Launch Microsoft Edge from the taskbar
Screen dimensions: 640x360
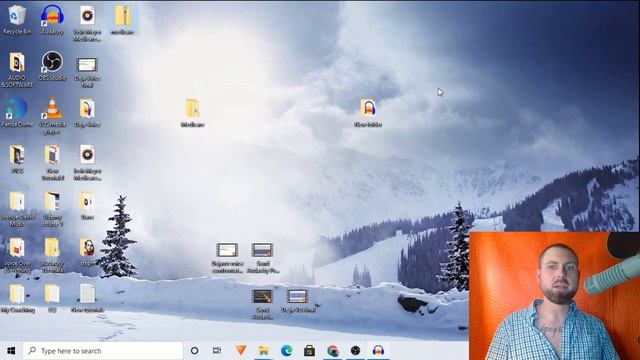(x=287, y=351)
